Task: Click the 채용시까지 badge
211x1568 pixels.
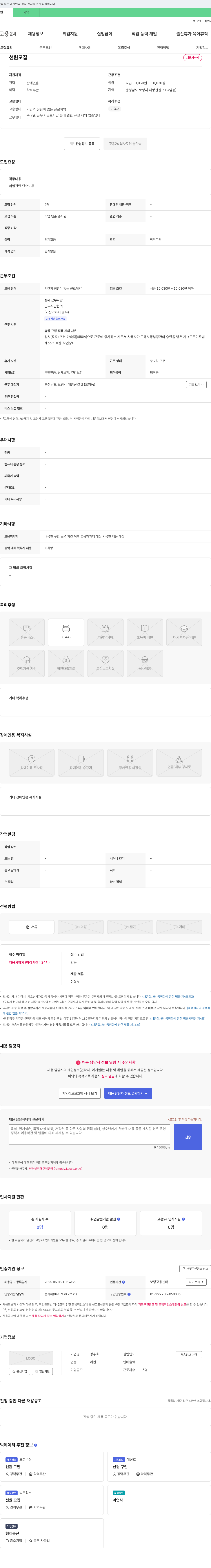Action: 193,58
